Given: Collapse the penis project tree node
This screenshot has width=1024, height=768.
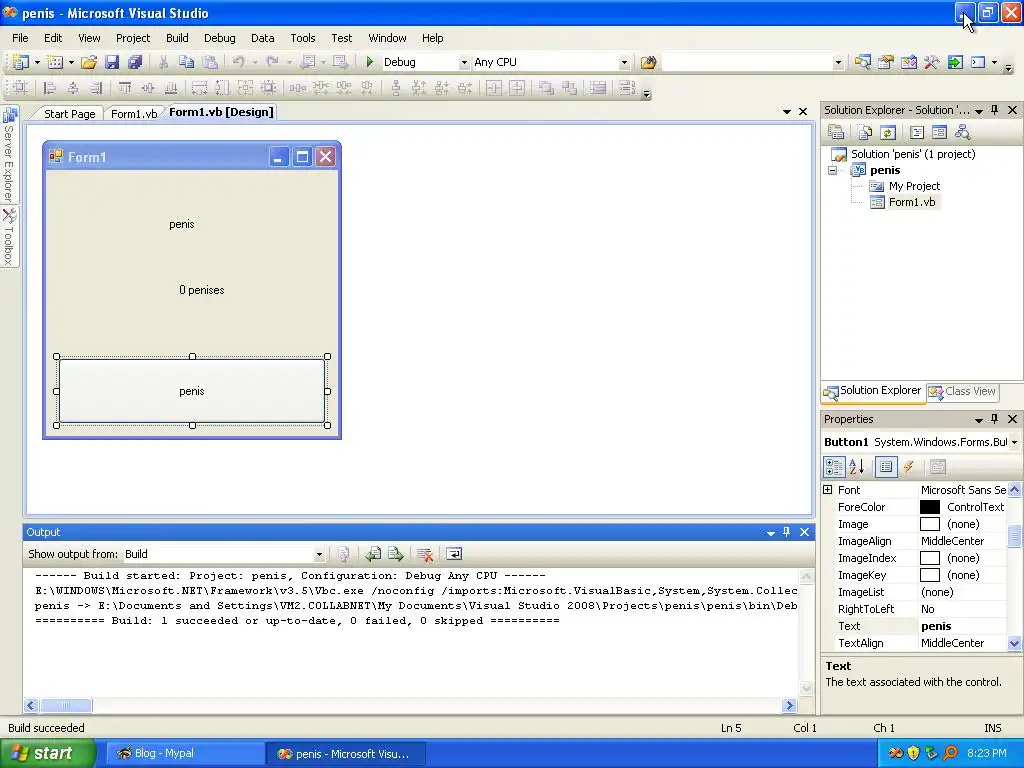Looking at the screenshot, I should click(x=833, y=170).
